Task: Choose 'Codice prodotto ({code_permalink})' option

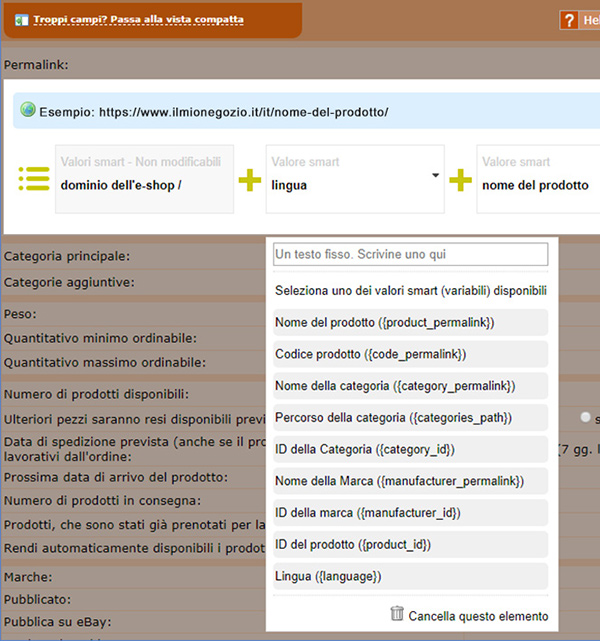Action: pos(410,354)
